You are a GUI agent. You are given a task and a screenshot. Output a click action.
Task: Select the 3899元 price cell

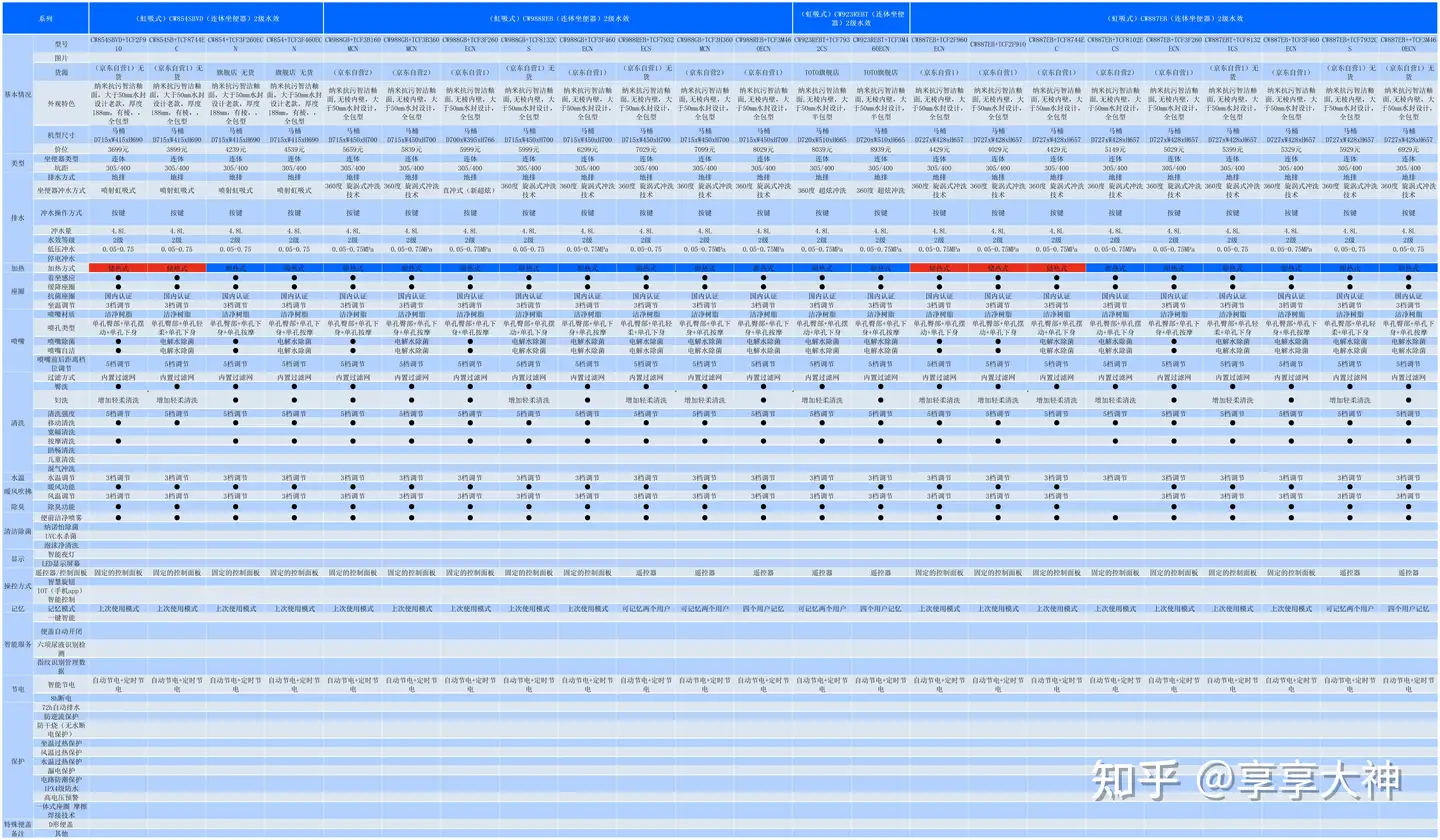[177, 149]
